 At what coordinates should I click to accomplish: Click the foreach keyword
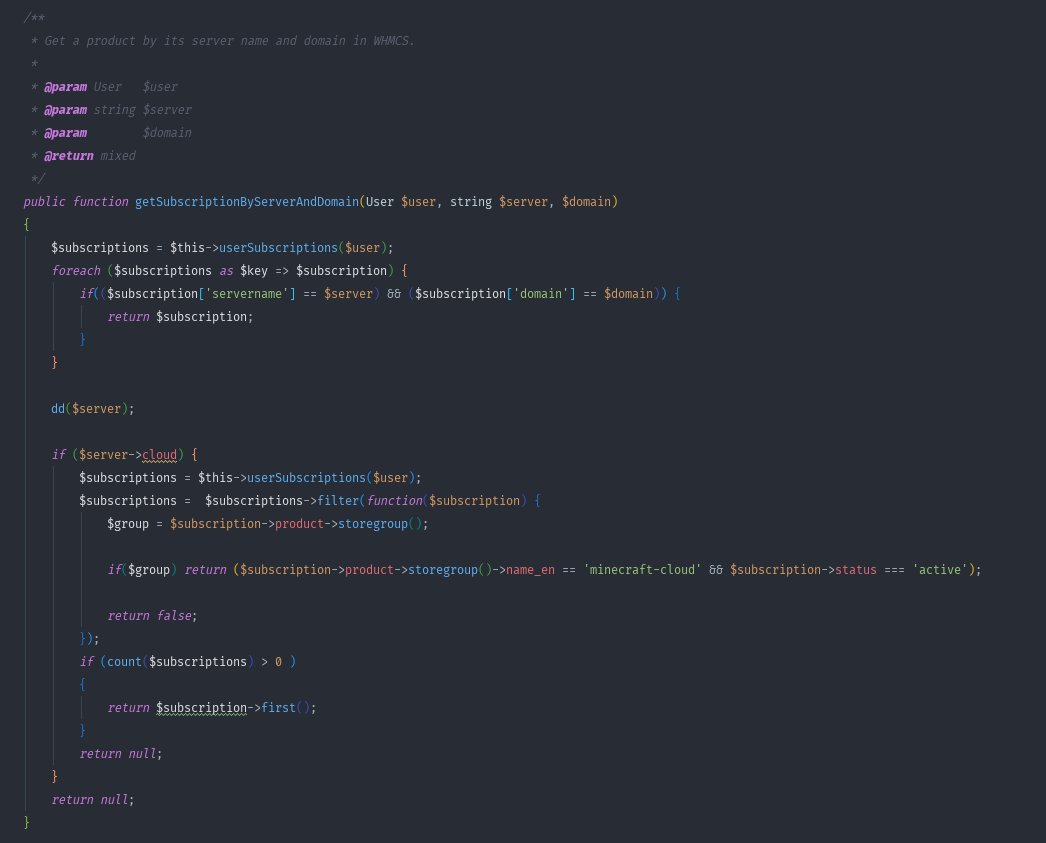pos(76,271)
